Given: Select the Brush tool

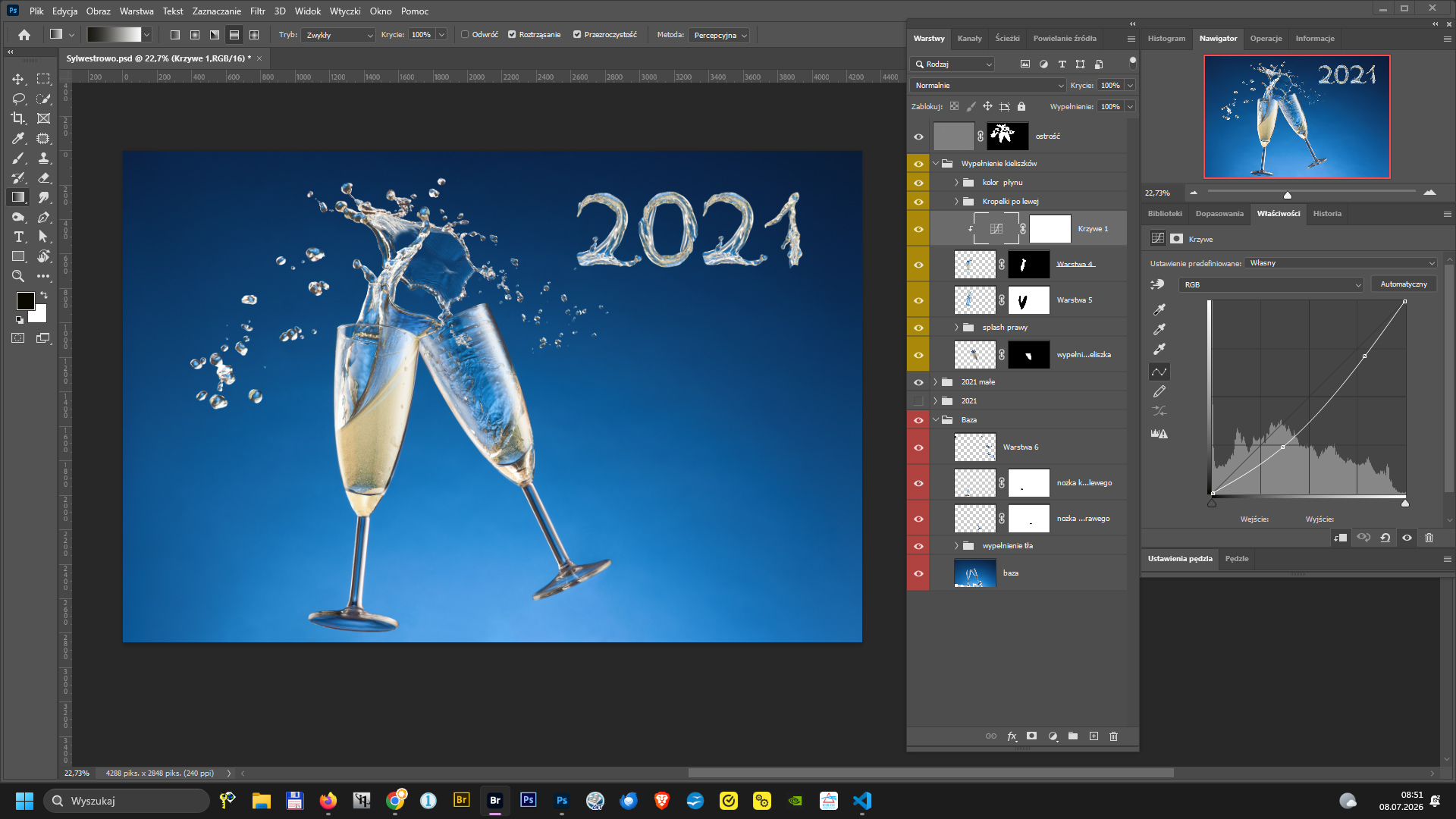Looking at the screenshot, I should 18,158.
